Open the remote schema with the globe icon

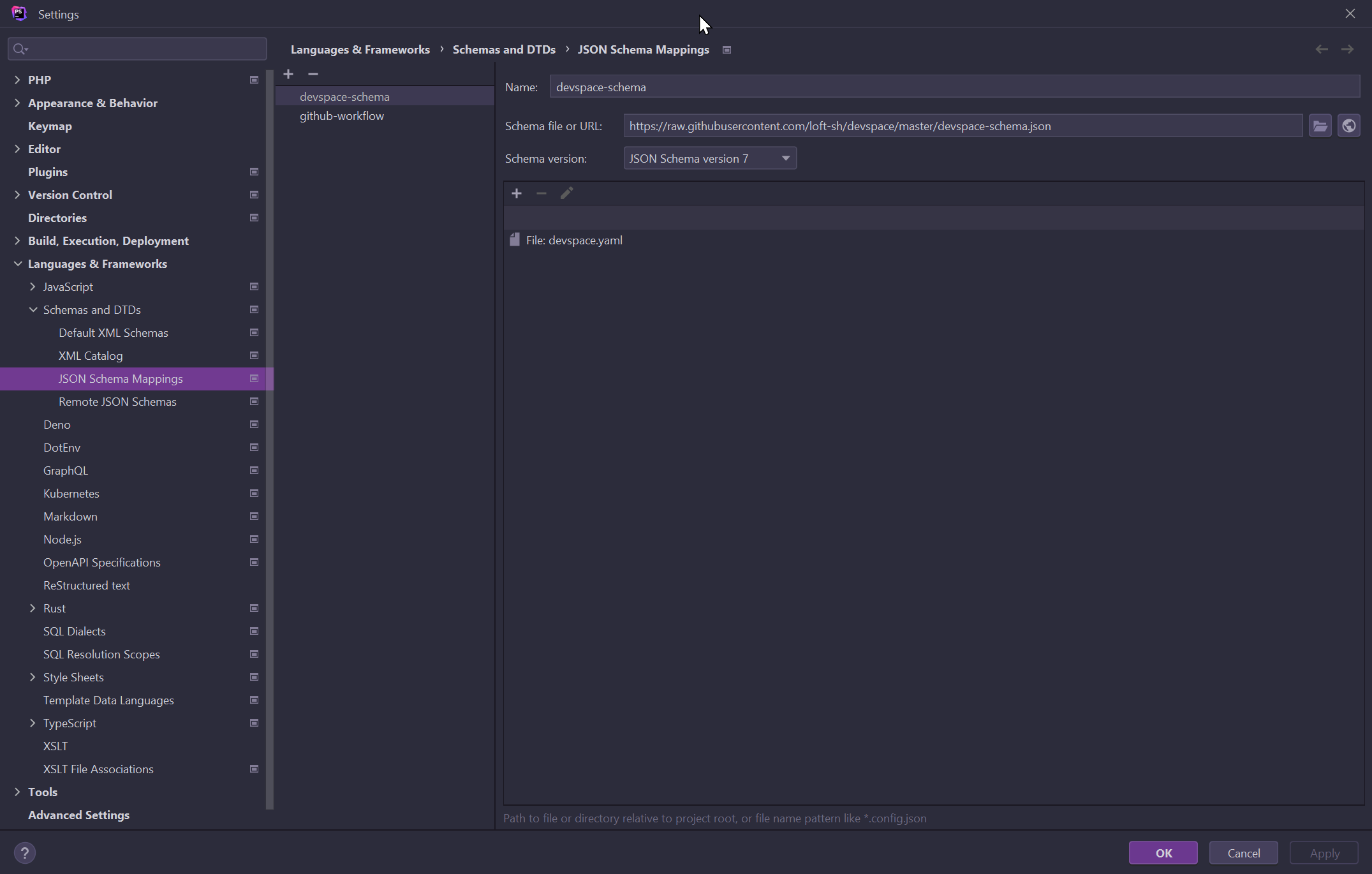[x=1348, y=125]
